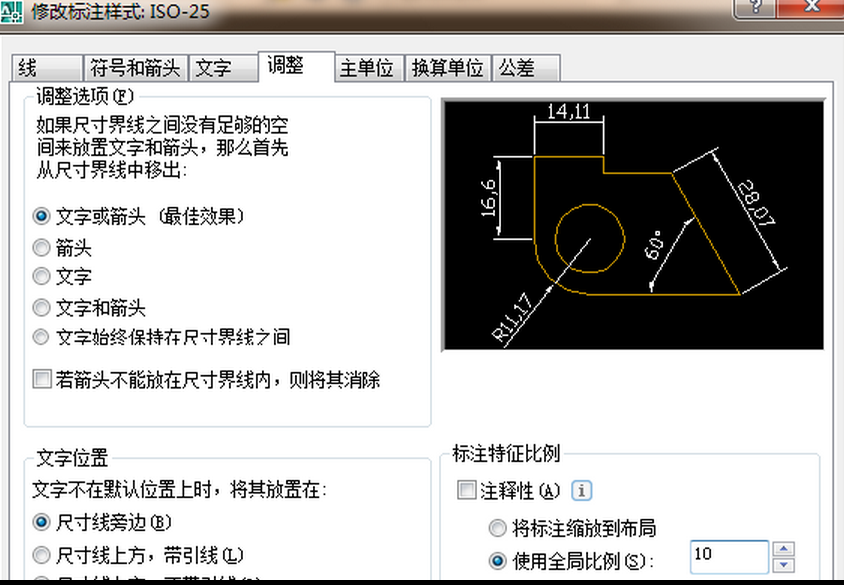Click the dimension preview image
Image resolution: width=844 pixels, height=585 pixels.
[633, 224]
